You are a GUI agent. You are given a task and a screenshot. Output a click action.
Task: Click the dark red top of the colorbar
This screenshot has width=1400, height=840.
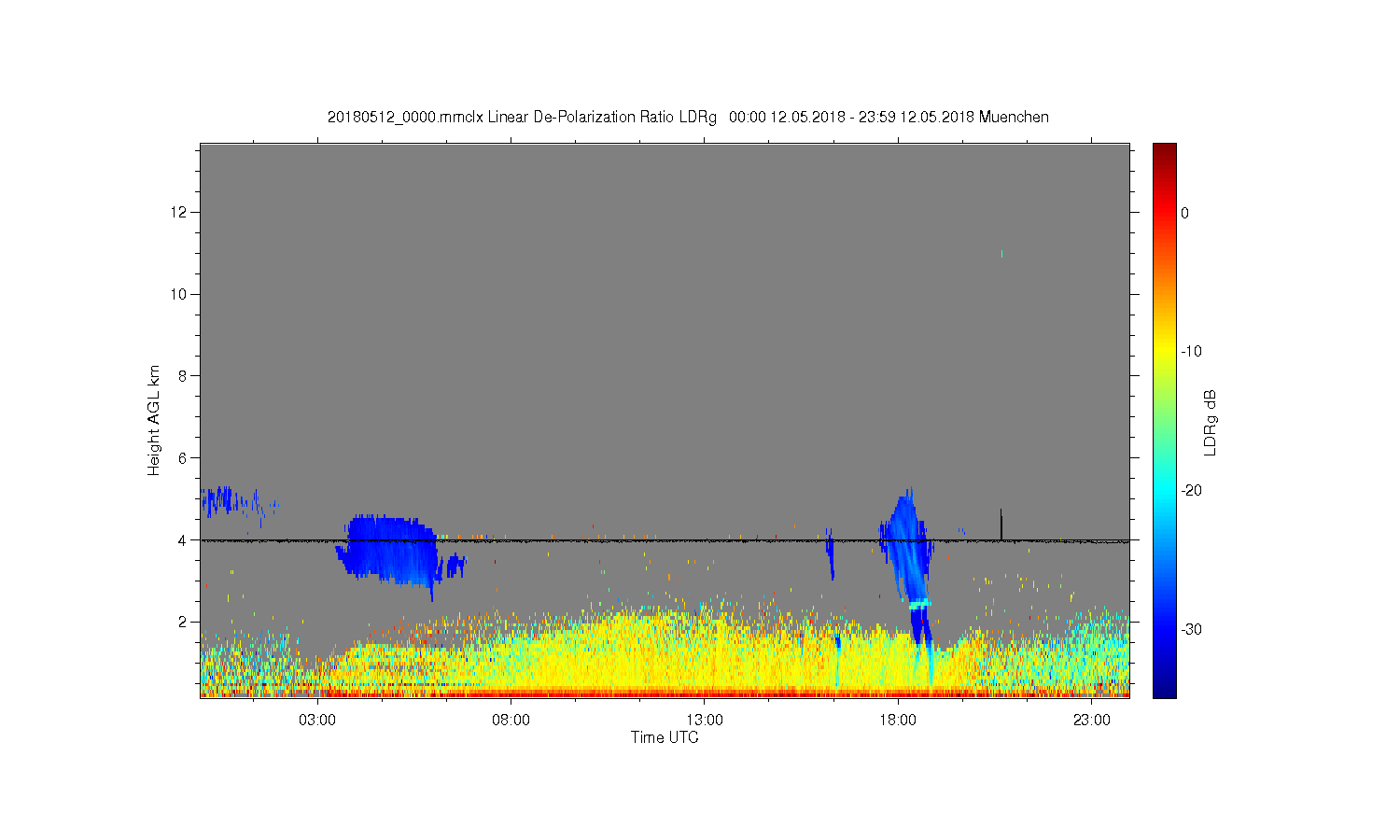click(x=1164, y=151)
